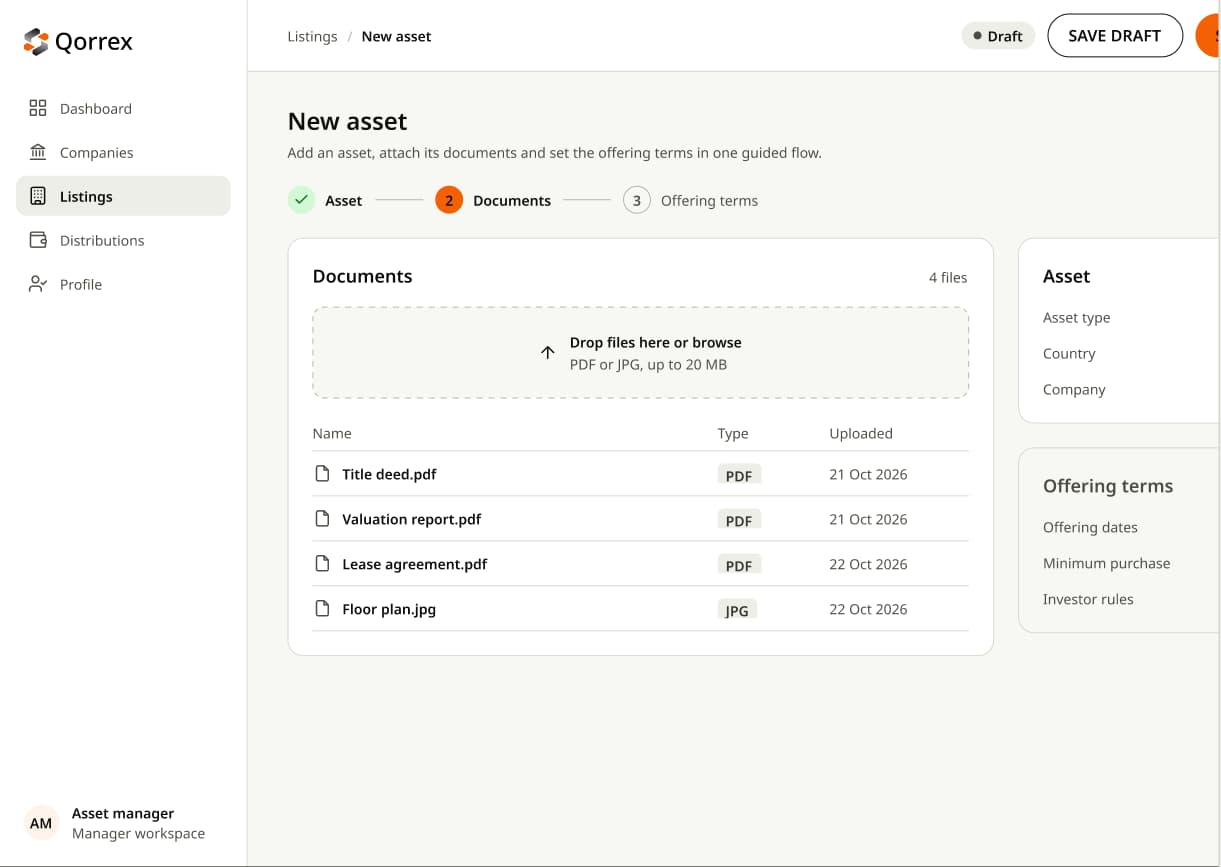
Task: Open Lease agreement.pdf file name
Action: (x=415, y=564)
